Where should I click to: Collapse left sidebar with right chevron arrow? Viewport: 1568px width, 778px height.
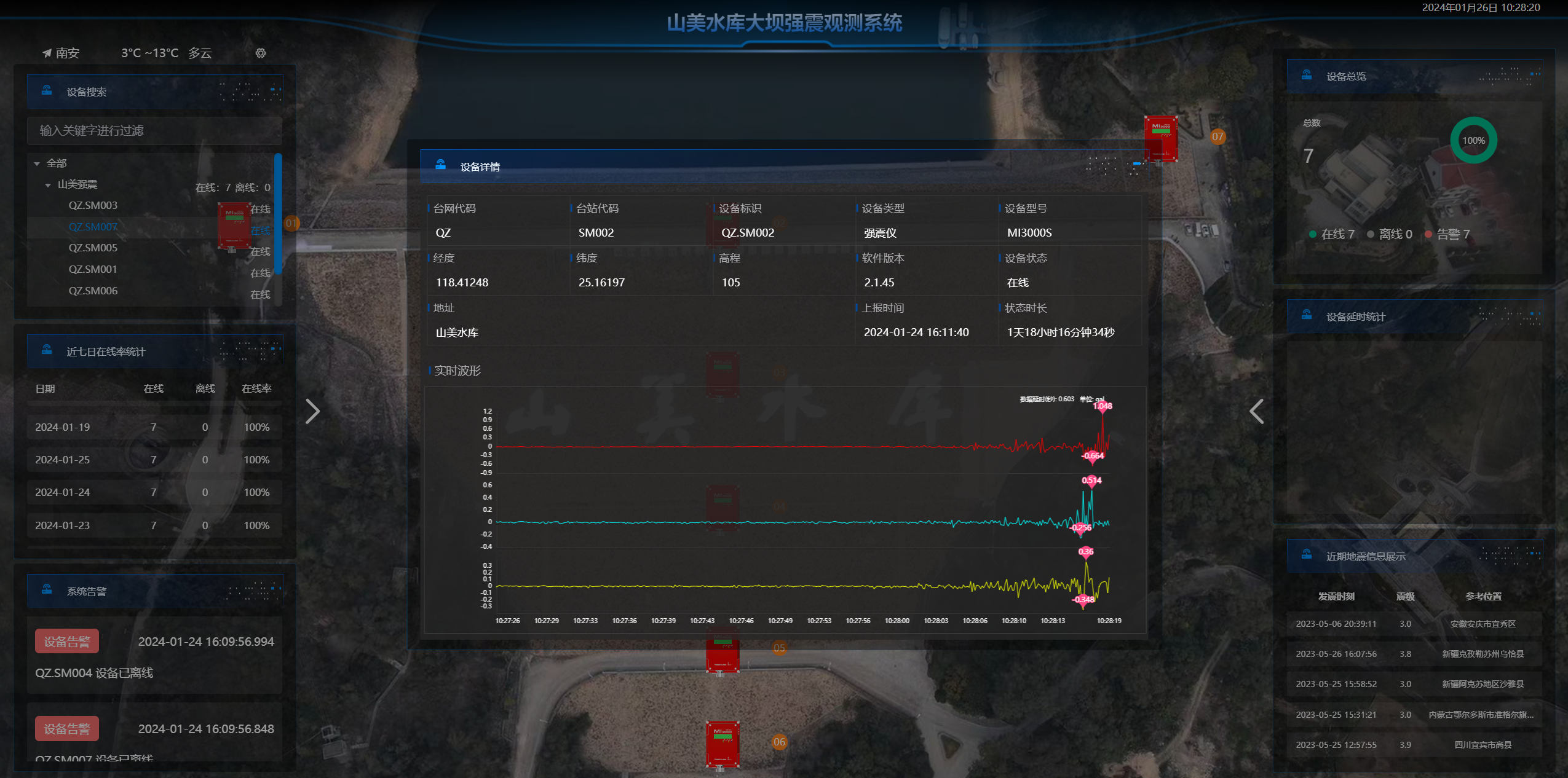click(312, 411)
